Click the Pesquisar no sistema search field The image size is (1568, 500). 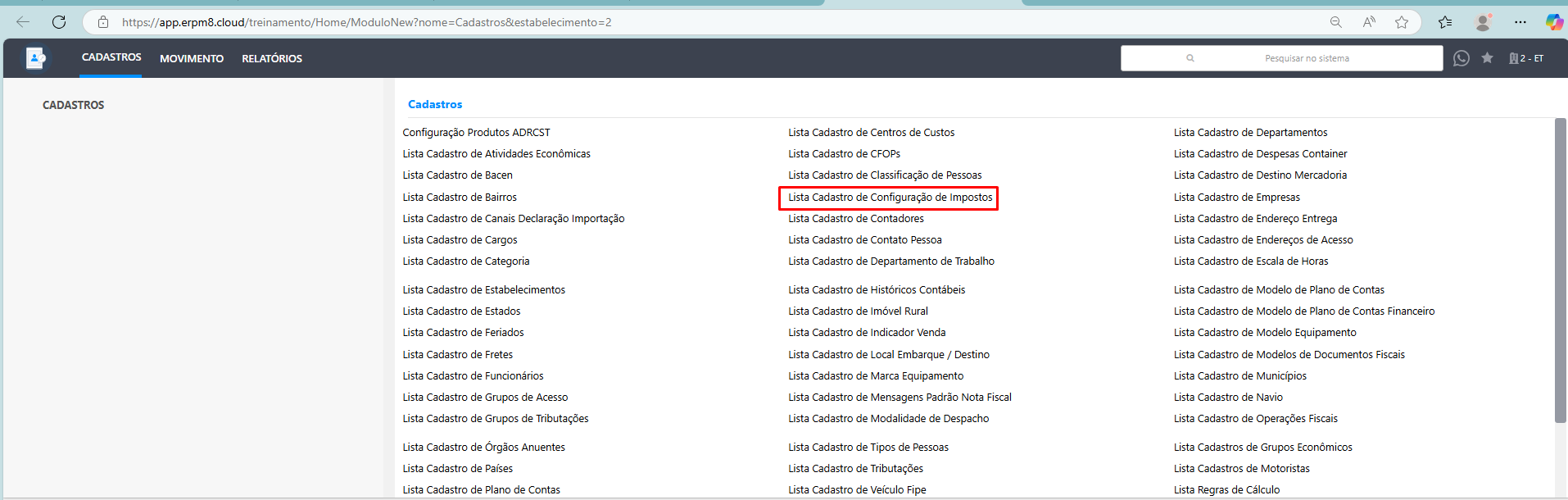pos(1306,58)
